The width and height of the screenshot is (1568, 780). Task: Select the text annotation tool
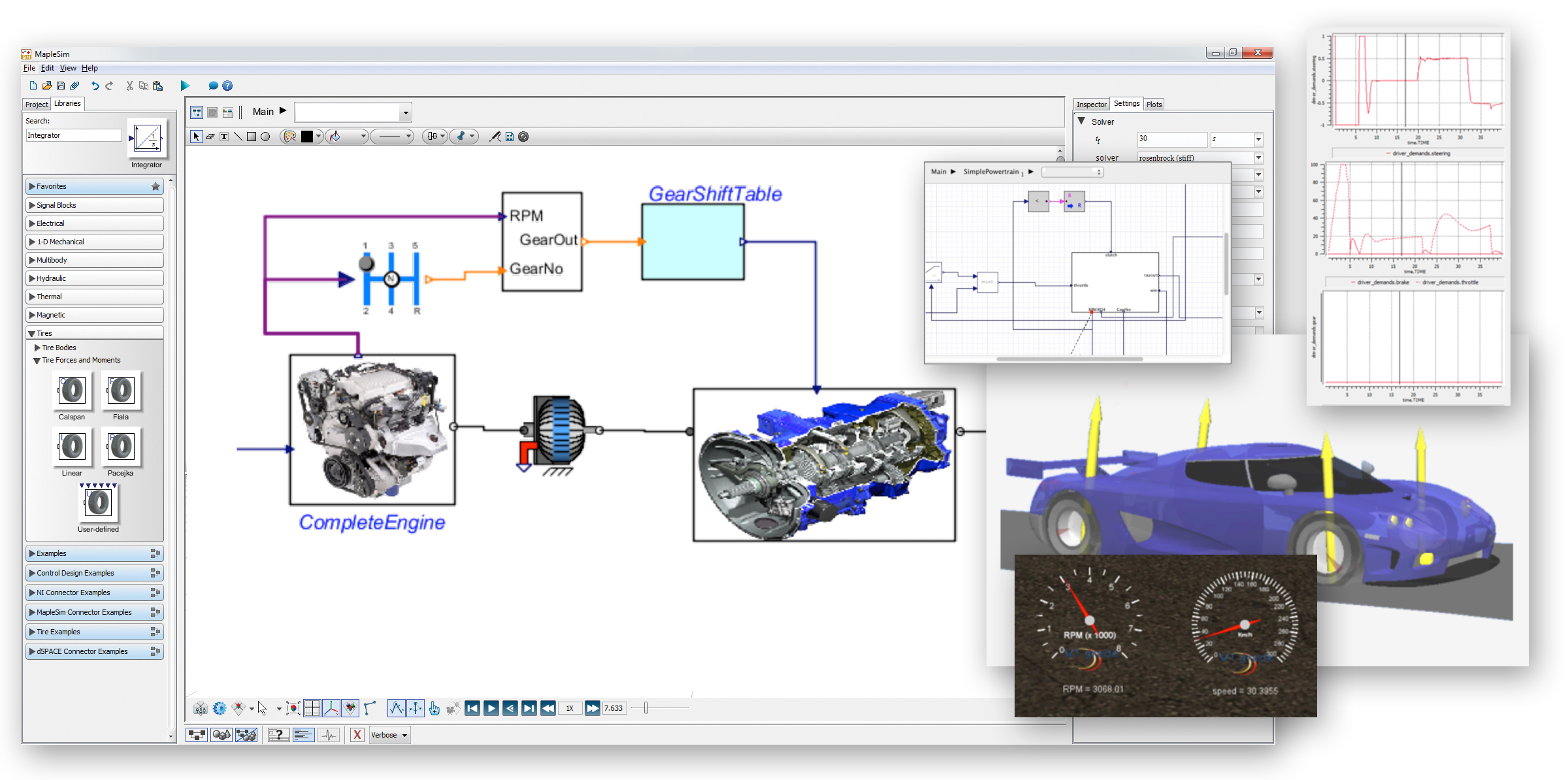224,137
